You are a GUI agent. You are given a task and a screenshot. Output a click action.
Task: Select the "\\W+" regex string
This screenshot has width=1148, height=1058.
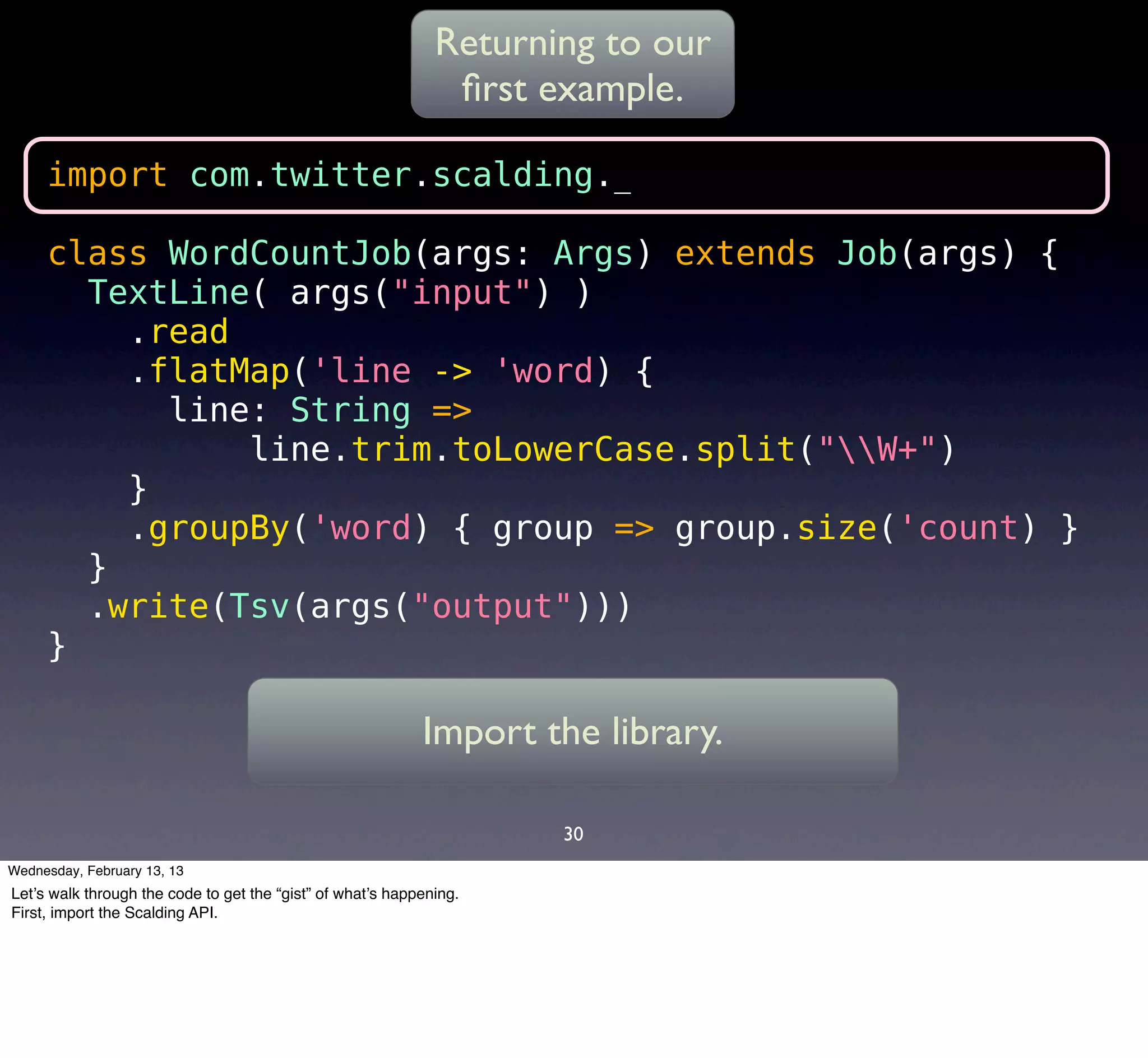click(x=877, y=449)
